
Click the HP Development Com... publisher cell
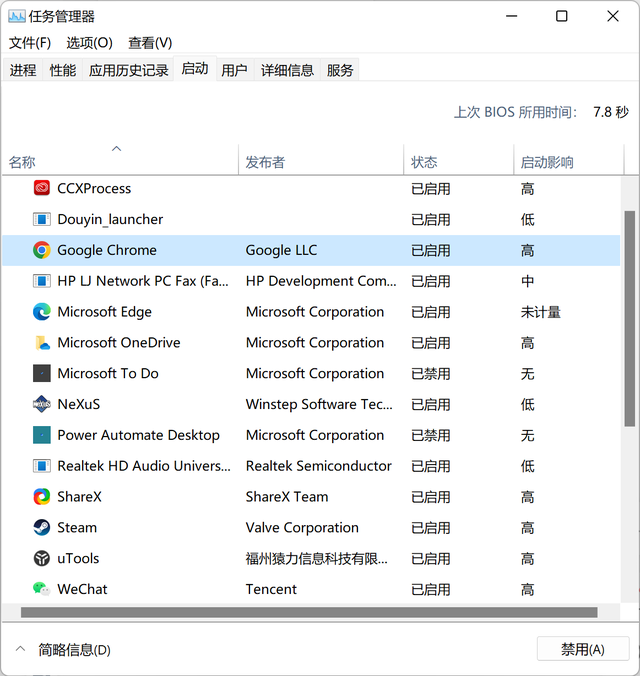tap(321, 281)
